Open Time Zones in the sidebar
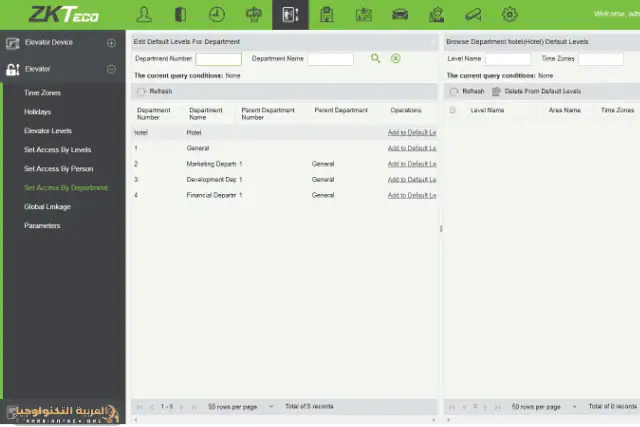Image resolution: width=640 pixels, height=427 pixels. click(x=42, y=93)
